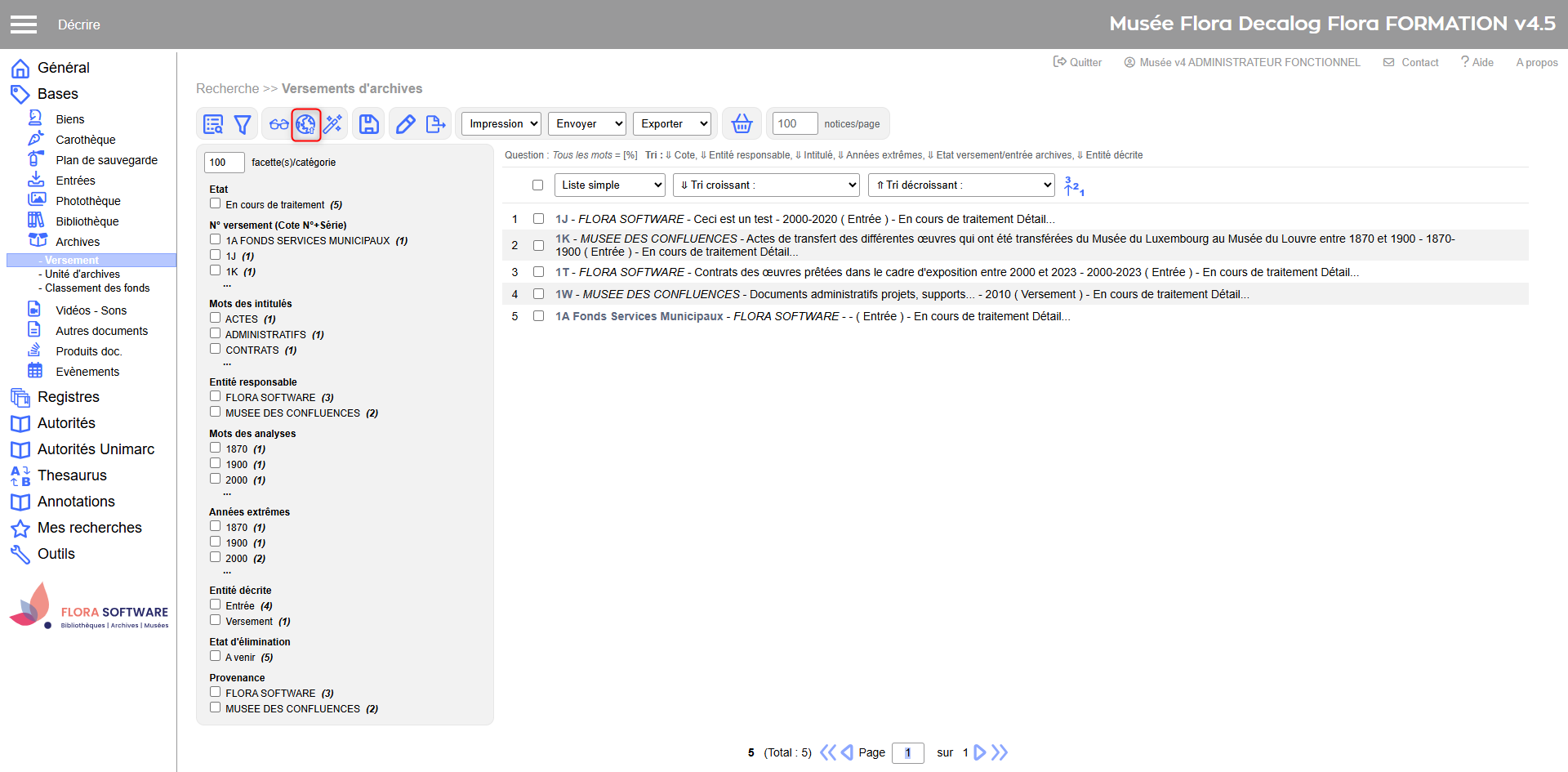The height and width of the screenshot is (772, 1568).
Task: Click the floppy disk save icon
Action: (x=369, y=124)
